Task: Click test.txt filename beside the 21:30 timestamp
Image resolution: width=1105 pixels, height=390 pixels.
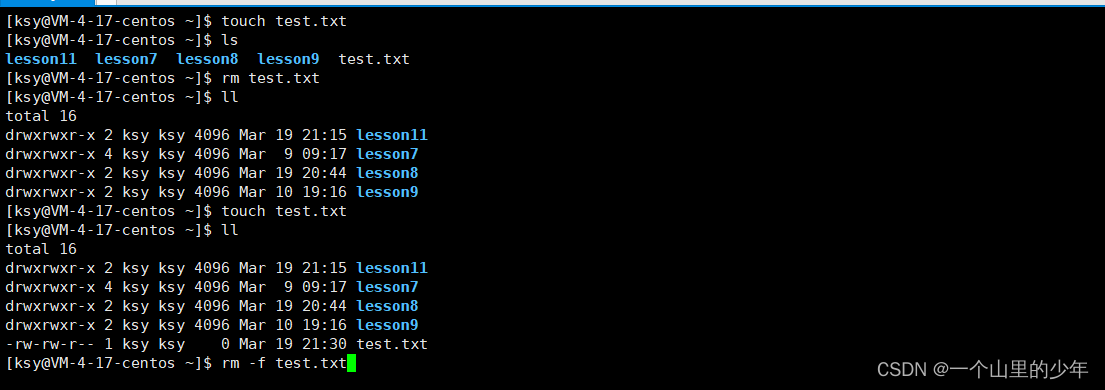Action: (393, 345)
